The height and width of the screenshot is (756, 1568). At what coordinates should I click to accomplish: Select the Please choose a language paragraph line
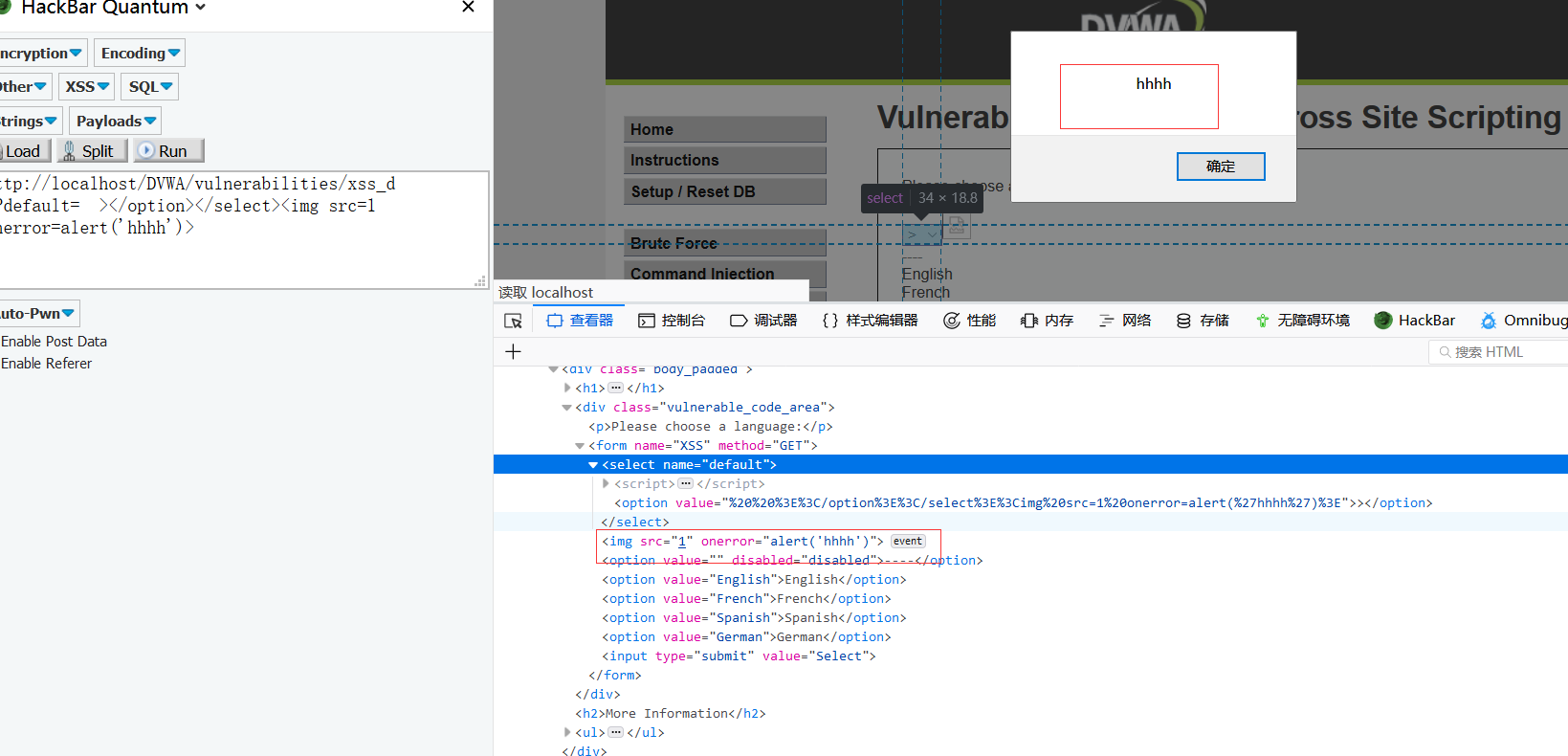point(711,427)
